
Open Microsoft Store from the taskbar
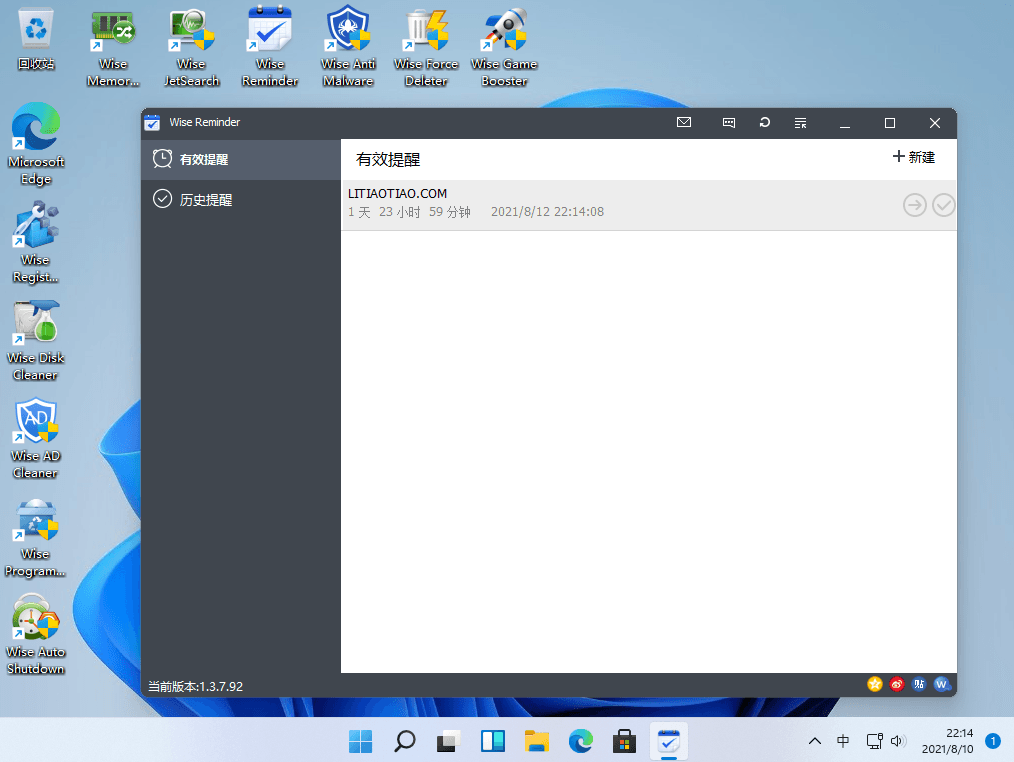(625, 741)
